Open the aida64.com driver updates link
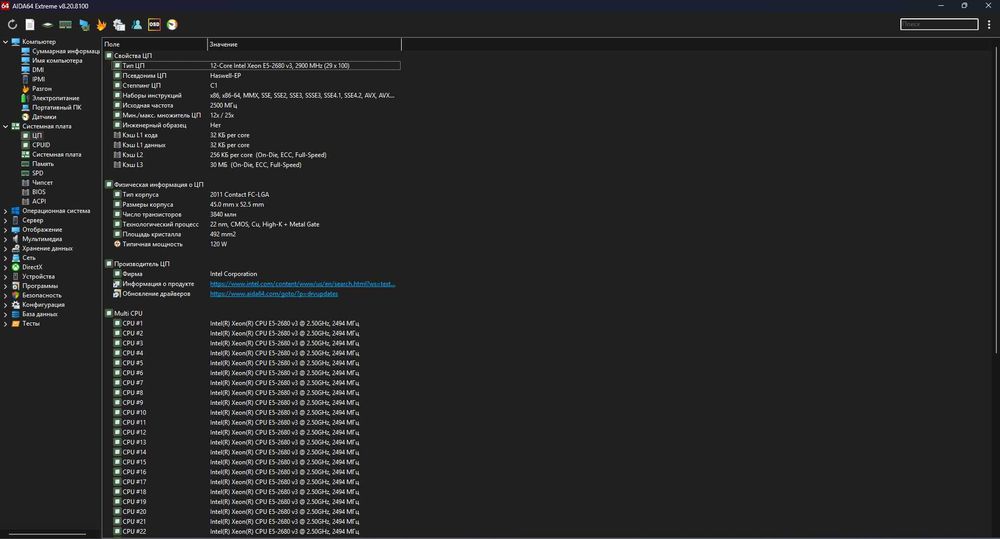 (274, 294)
